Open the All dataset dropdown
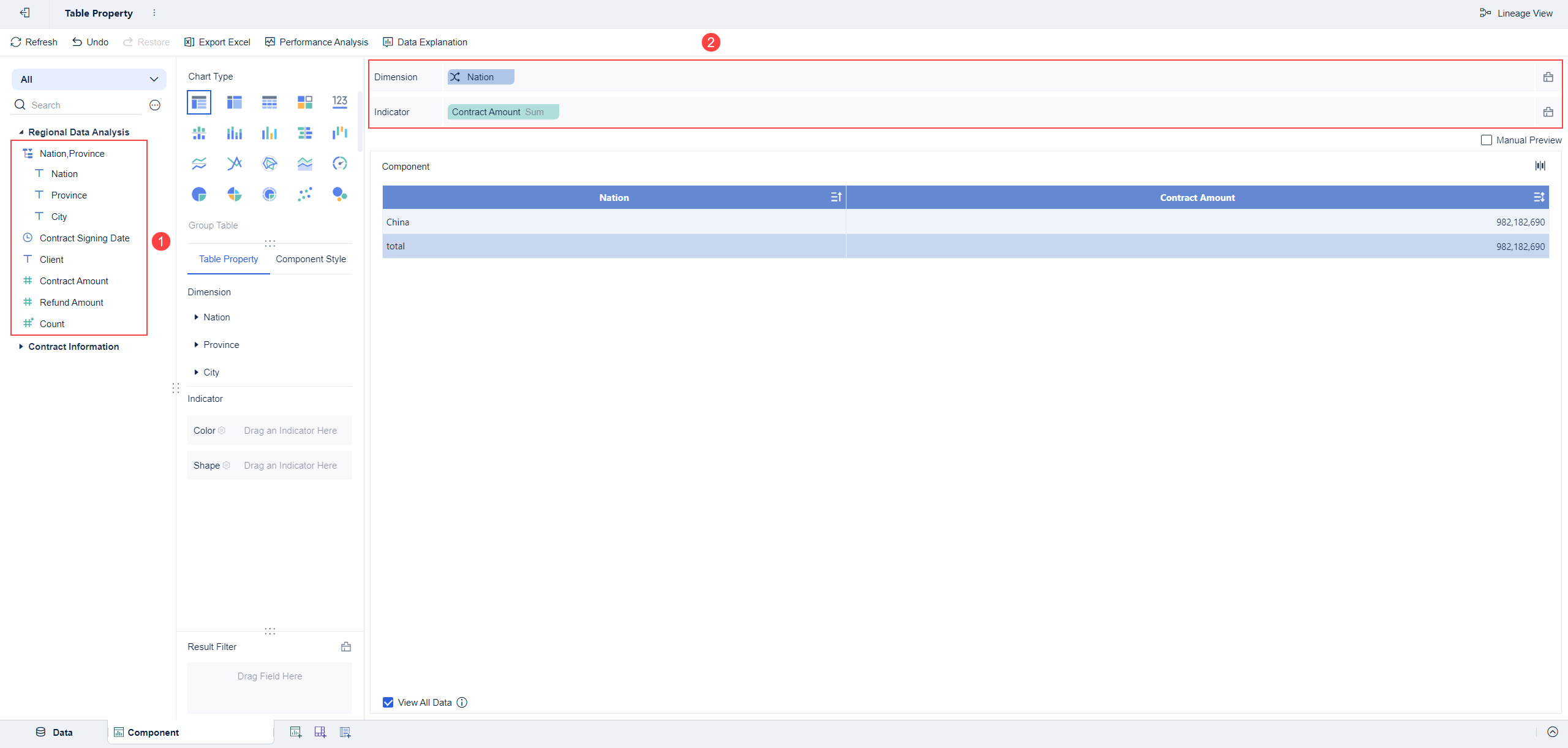 point(89,80)
